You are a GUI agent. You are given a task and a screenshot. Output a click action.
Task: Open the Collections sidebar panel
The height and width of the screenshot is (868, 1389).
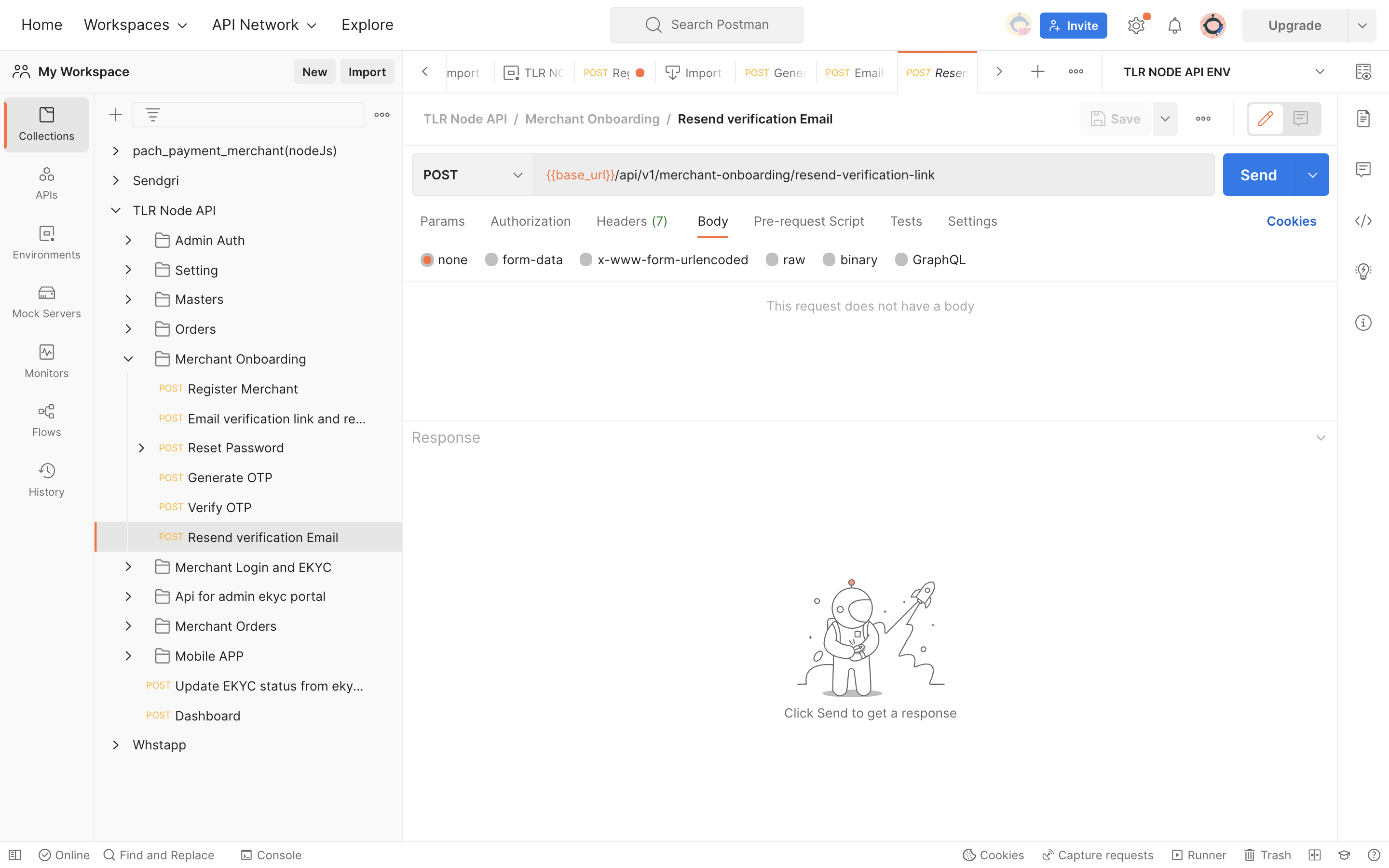46,124
